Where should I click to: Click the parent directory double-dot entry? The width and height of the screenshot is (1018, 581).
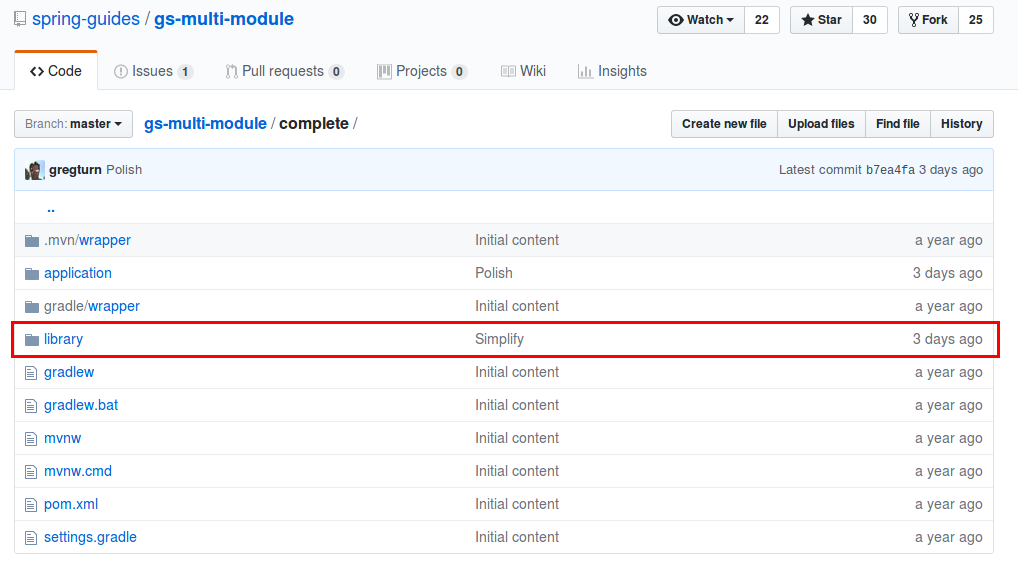pyautogui.click(x=50, y=207)
